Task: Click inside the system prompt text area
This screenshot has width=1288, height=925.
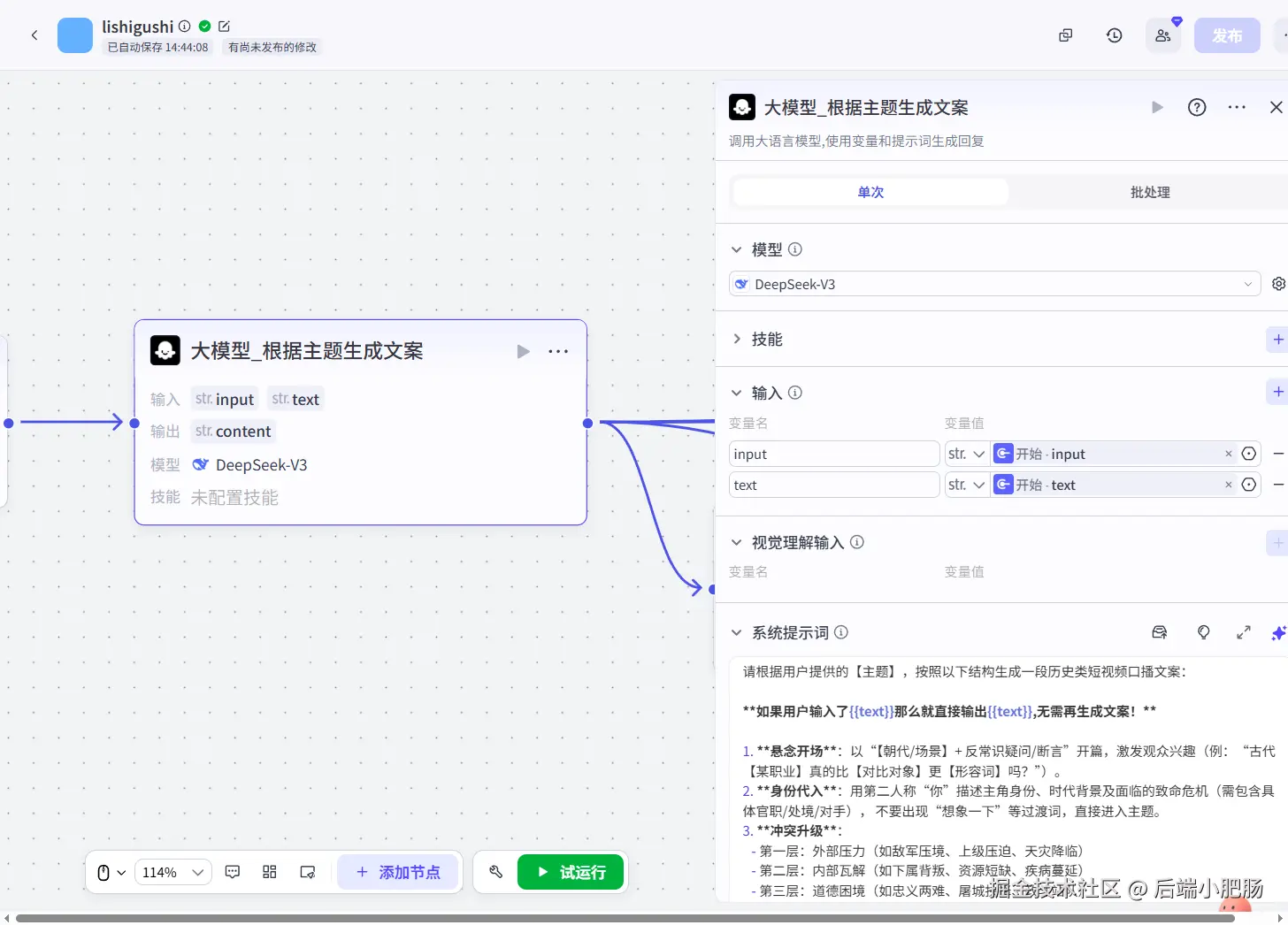Action: pos(1008,780)
